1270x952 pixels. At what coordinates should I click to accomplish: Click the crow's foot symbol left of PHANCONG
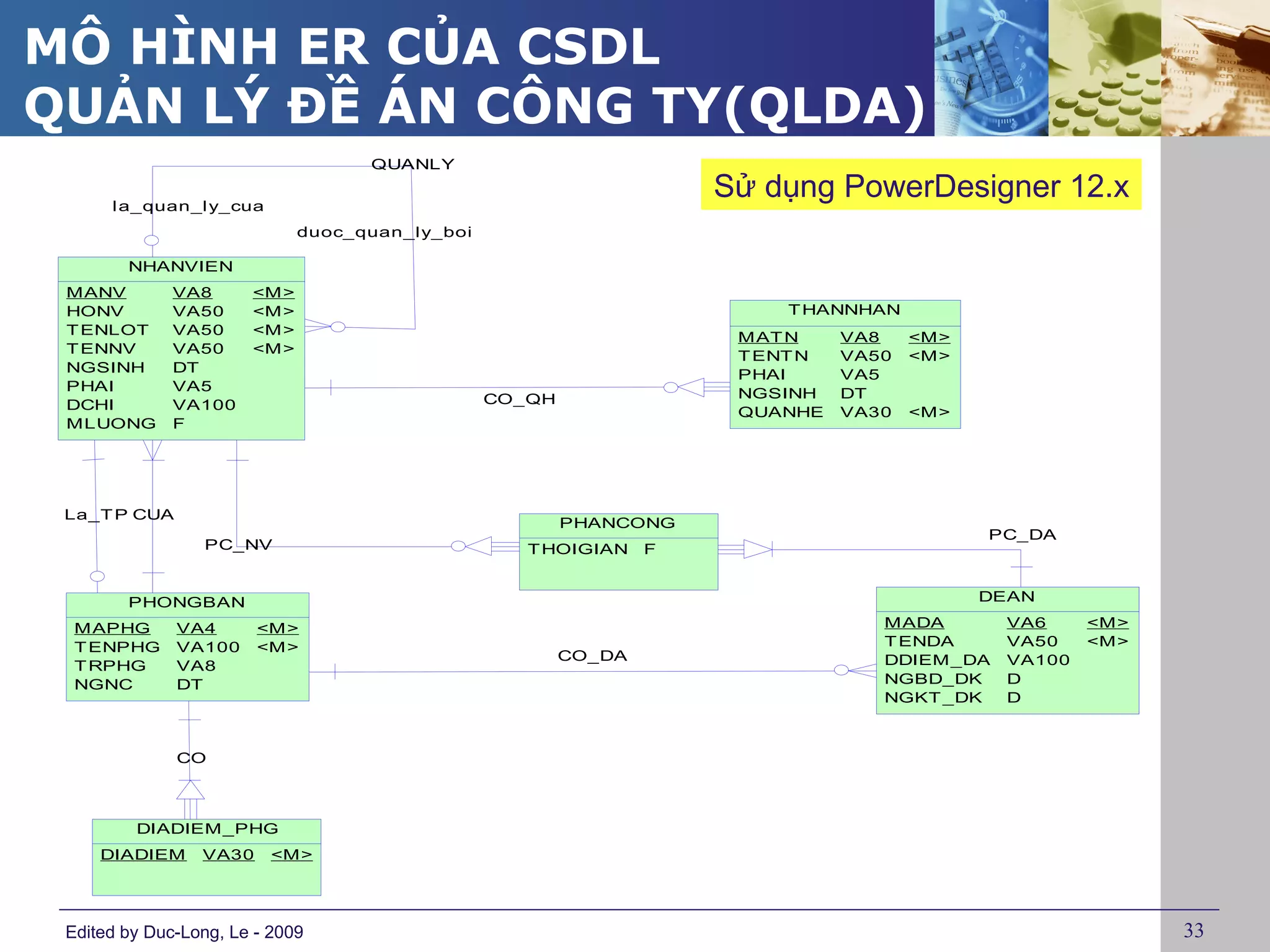[x=479, y=546]
